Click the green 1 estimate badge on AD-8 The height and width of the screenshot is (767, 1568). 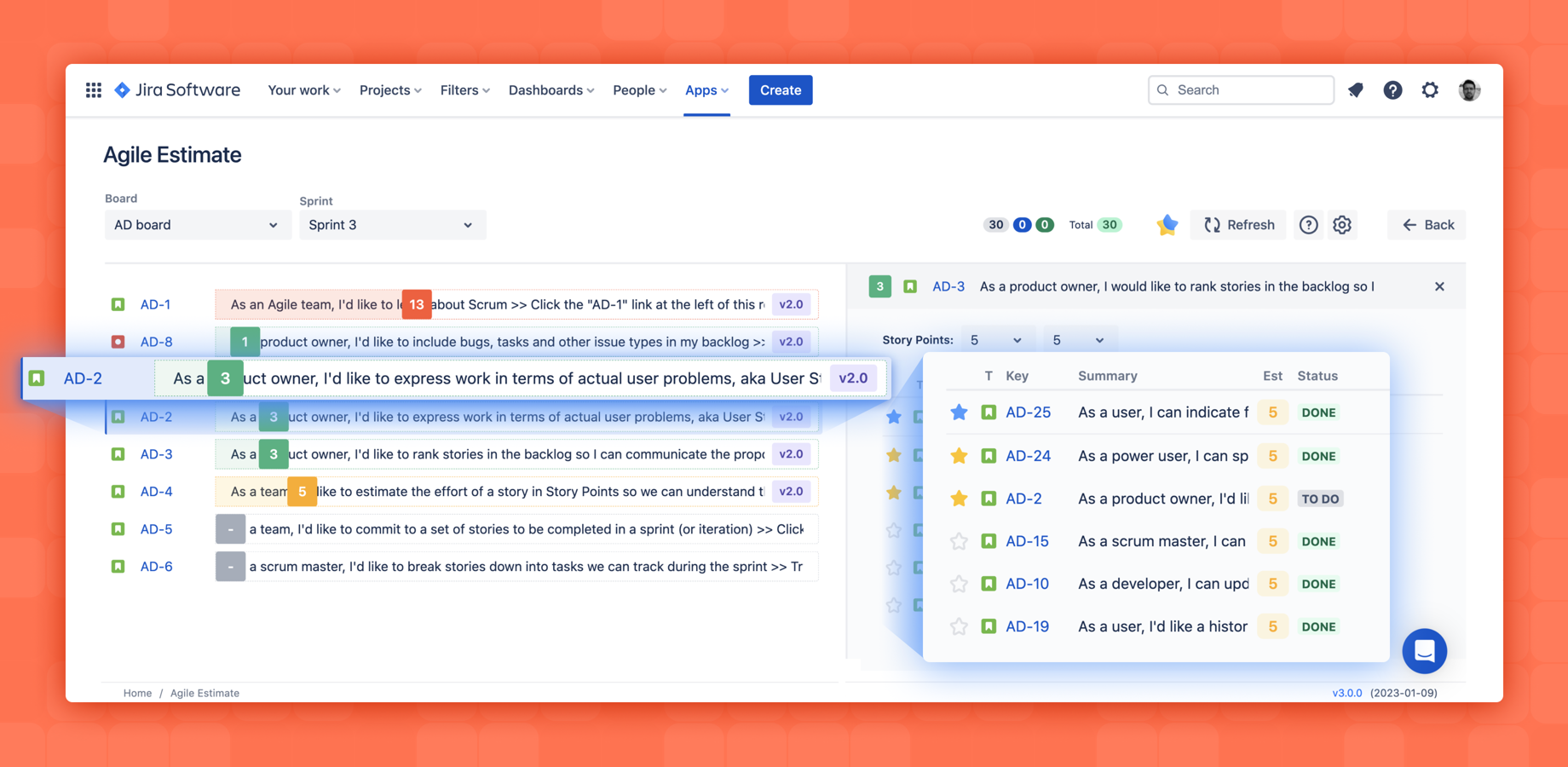tap(245, 342)
